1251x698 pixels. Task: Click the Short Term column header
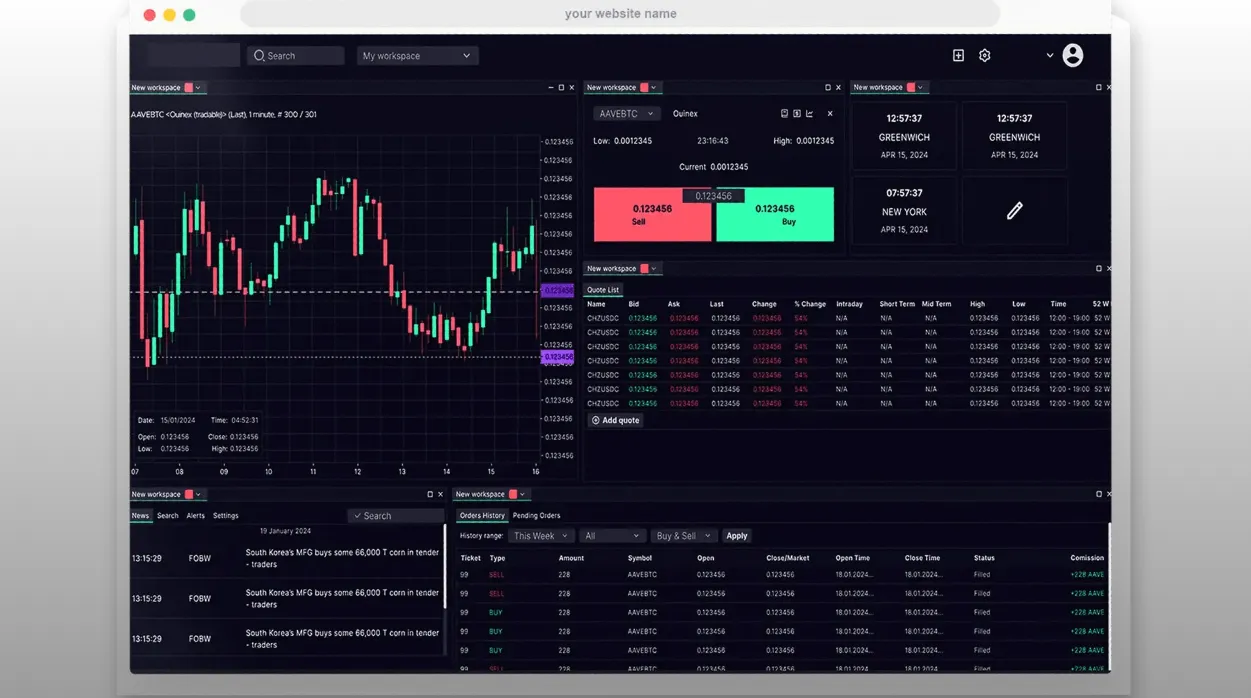tap(897, 304)
